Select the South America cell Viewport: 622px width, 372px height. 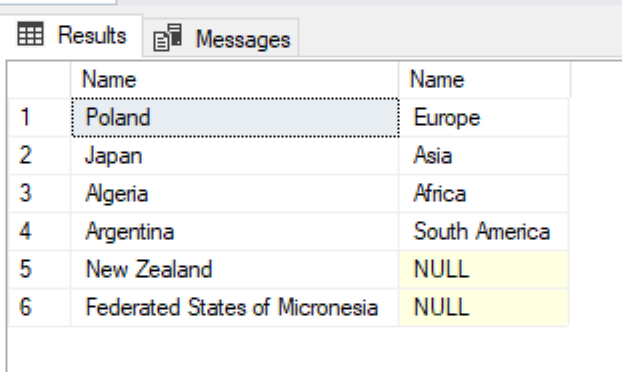484,232
